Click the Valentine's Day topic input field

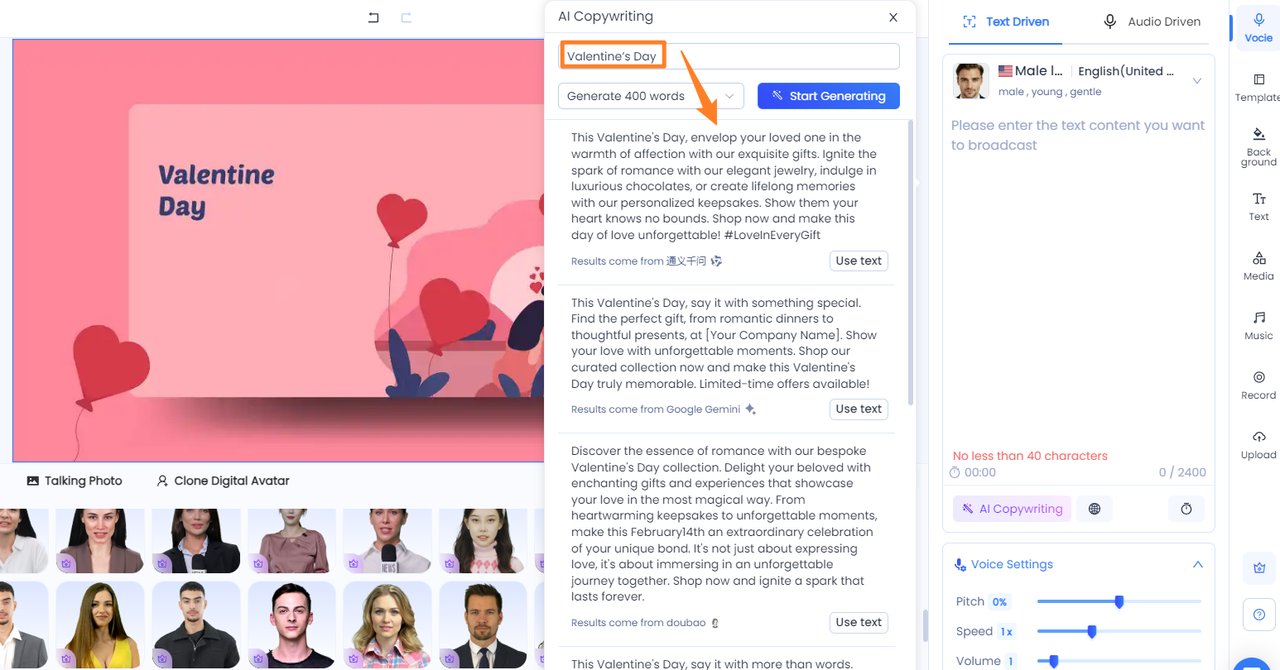728,56
